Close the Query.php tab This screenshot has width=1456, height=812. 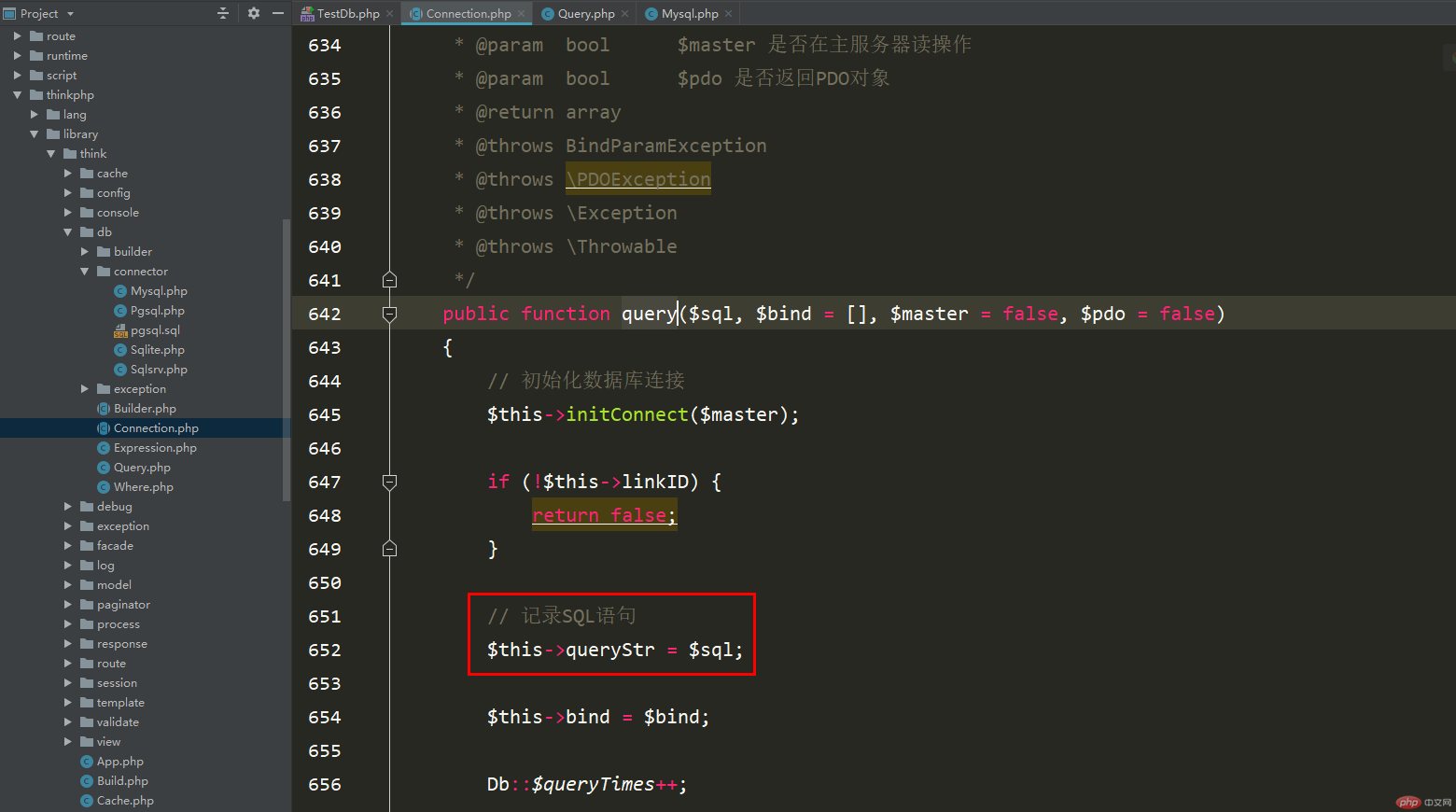(625, 14)
